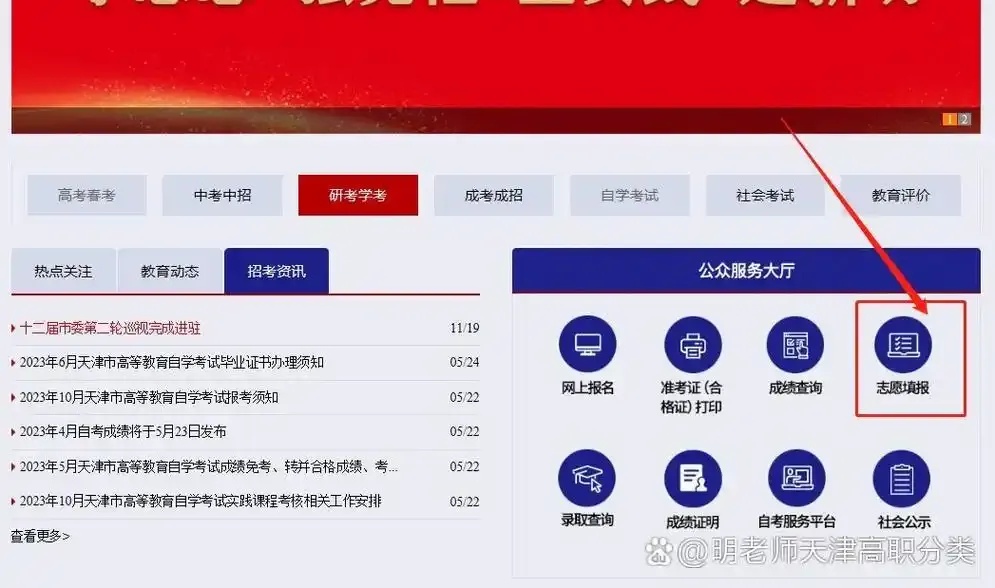Open 2023年4月自考成绩将于5月23日发布 article
This screenshot has height=588, width=995.
pyautogui.click(x=123, y=431)
